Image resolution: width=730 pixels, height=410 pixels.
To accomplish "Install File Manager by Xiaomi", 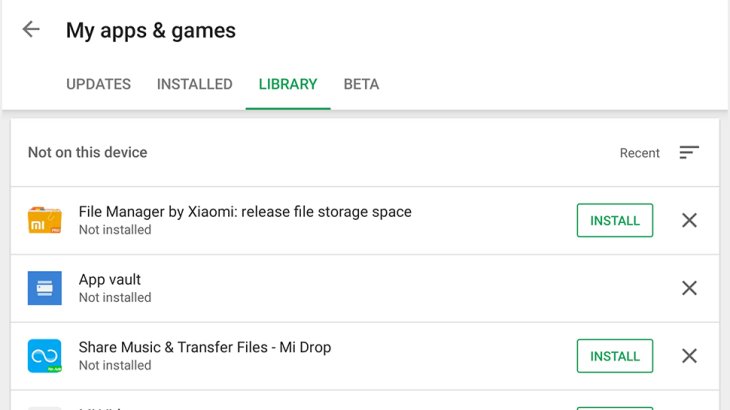I will point(614,220).
